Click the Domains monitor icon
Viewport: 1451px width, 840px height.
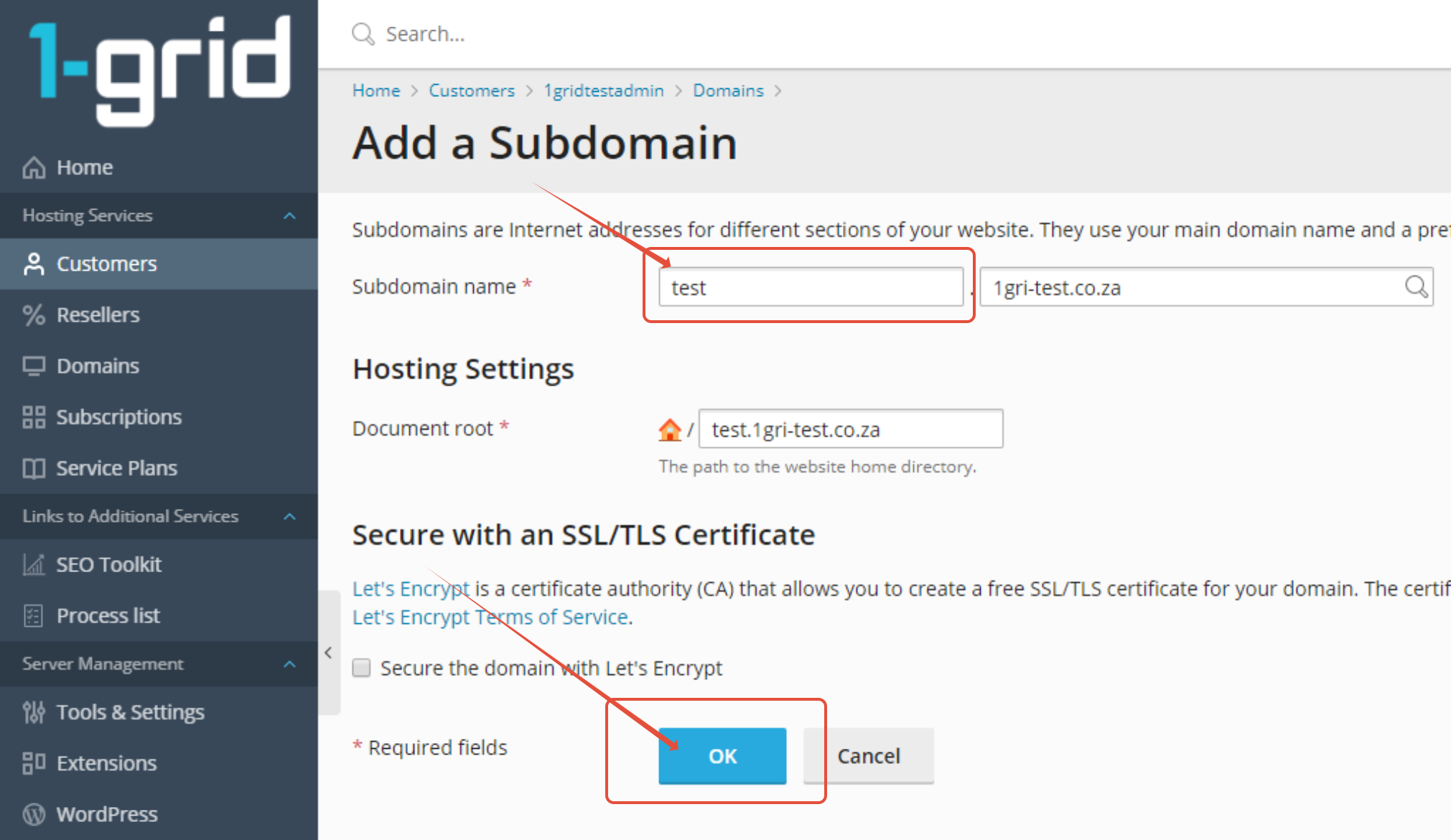click(34, 366)
